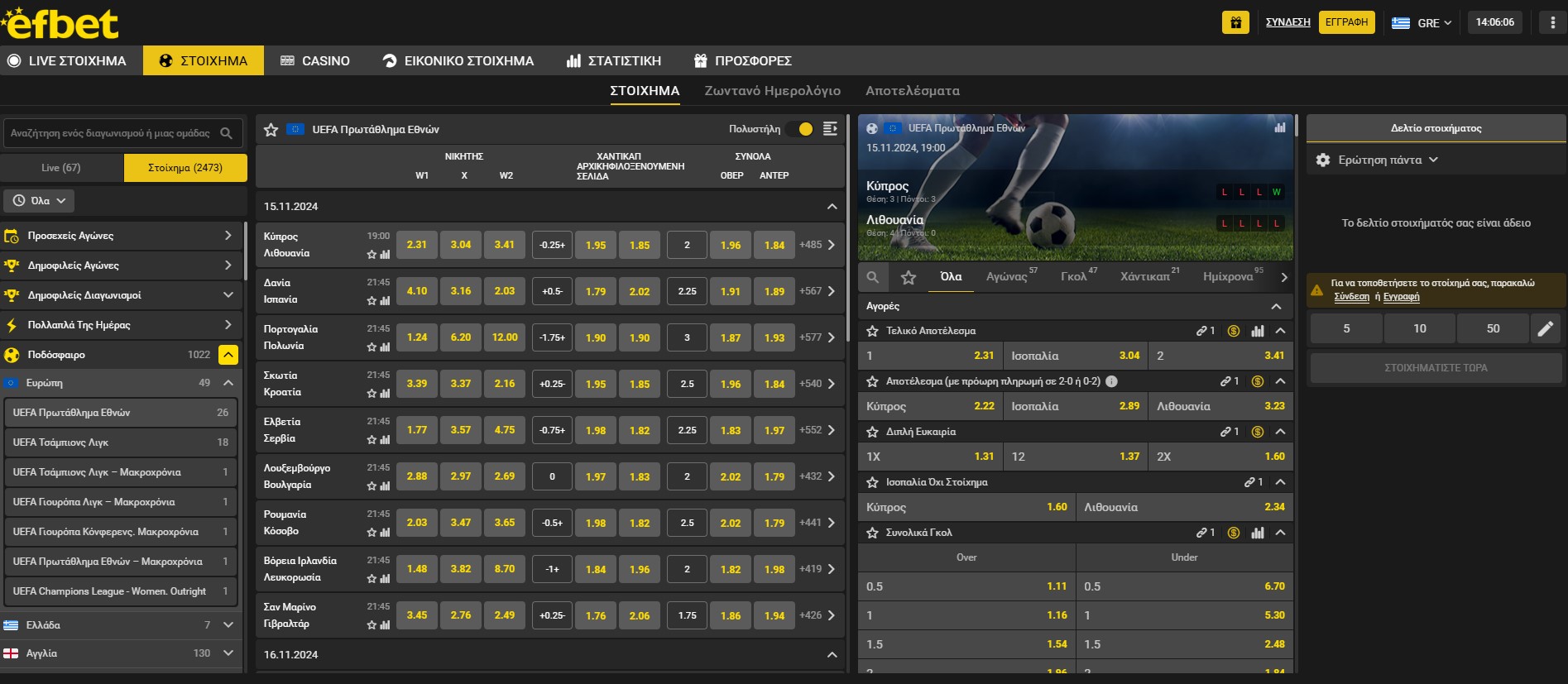Open the CASINO menu item
This screenshot has width=1568, height=684.
click(x=315, y=61)
